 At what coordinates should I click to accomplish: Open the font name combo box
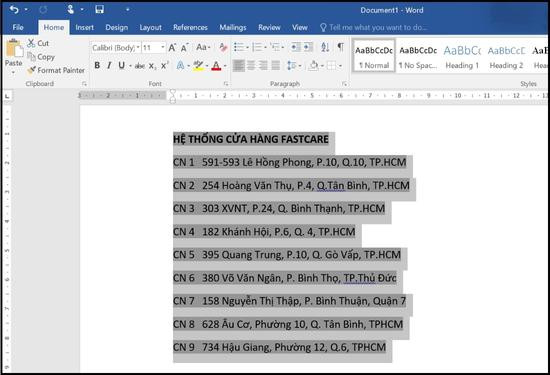[x=116, y=48]
